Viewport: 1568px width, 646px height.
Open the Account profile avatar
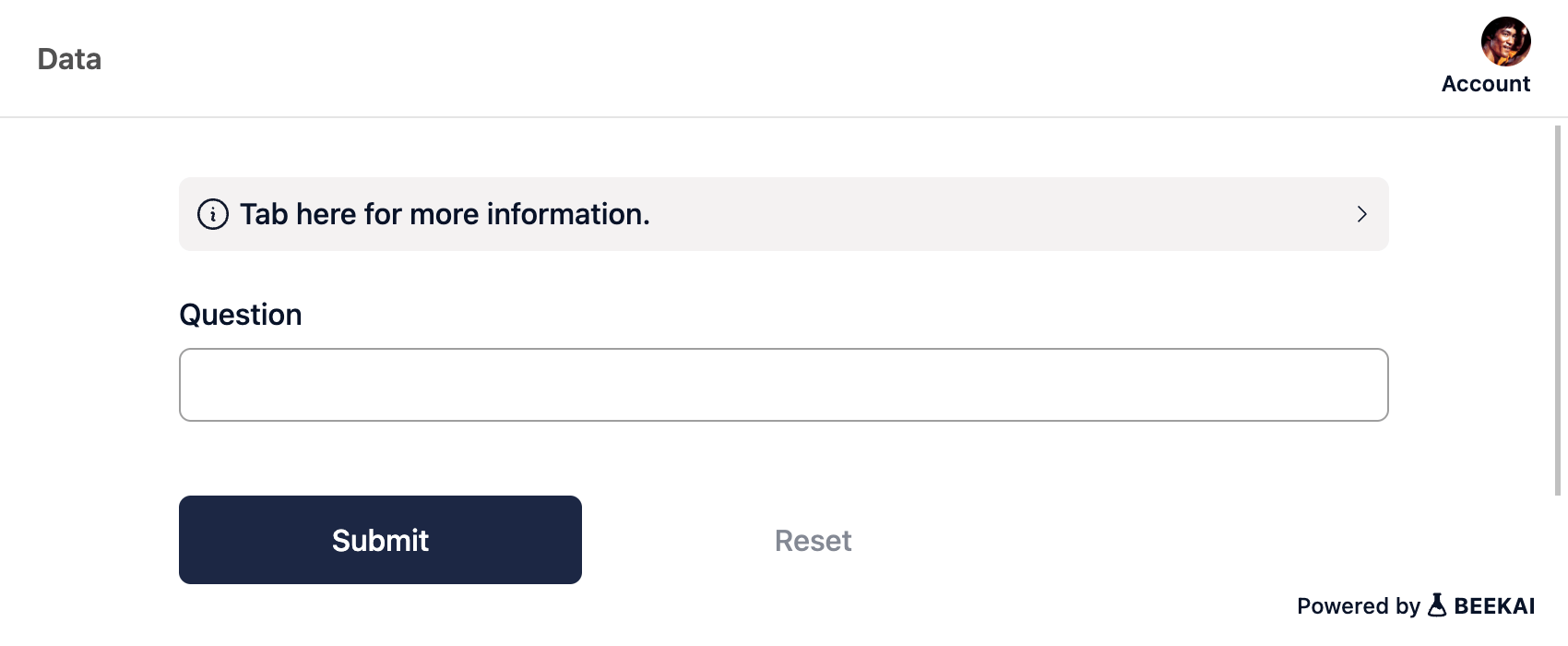[1505, 42]
